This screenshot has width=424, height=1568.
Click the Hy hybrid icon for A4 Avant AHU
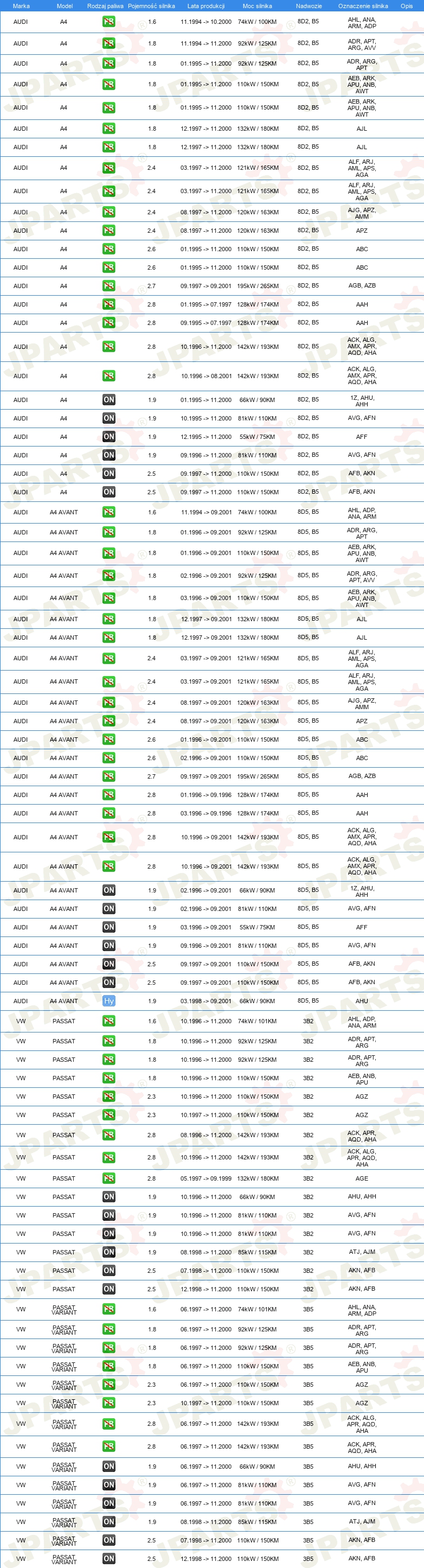click(108, 1000)
